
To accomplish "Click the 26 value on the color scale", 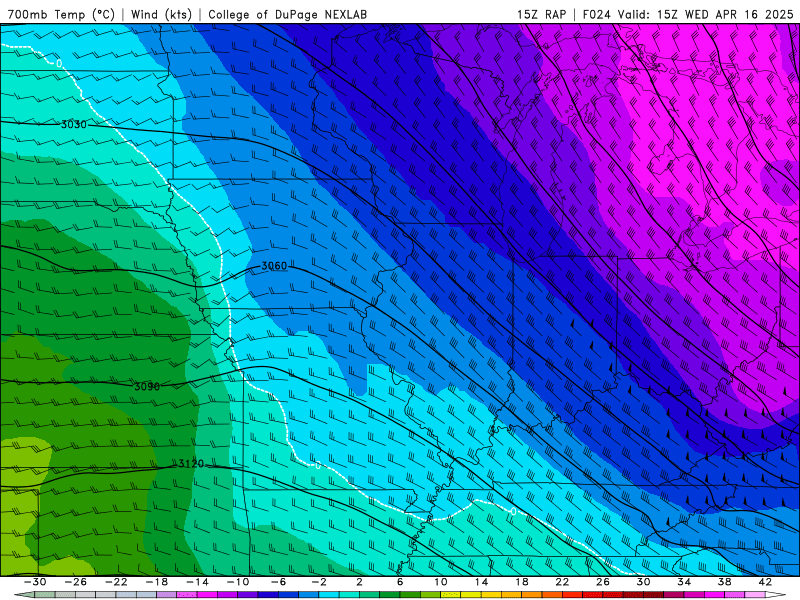I will [603, 582].
